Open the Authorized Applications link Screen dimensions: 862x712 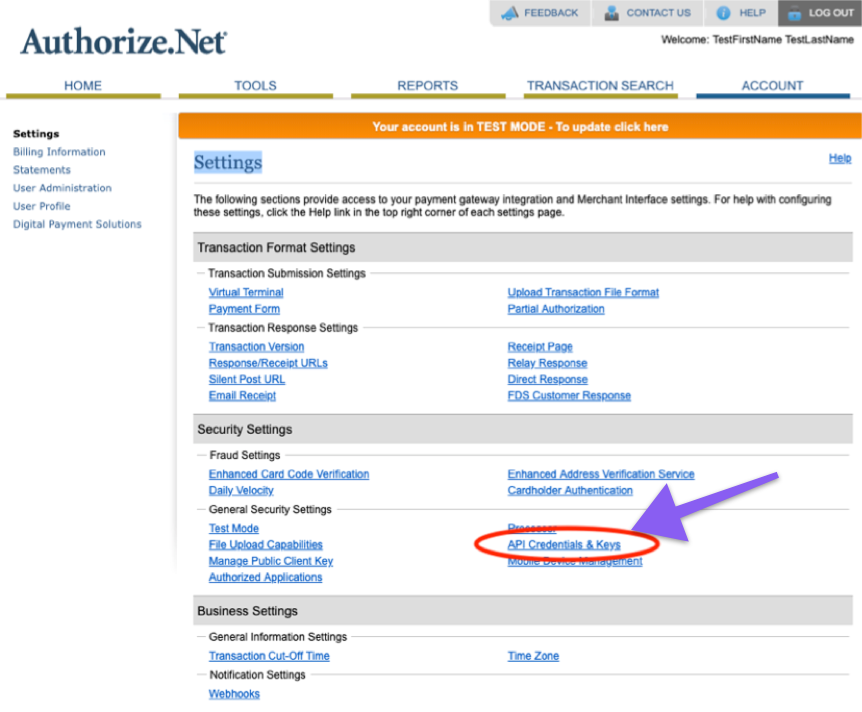point(266,577)
